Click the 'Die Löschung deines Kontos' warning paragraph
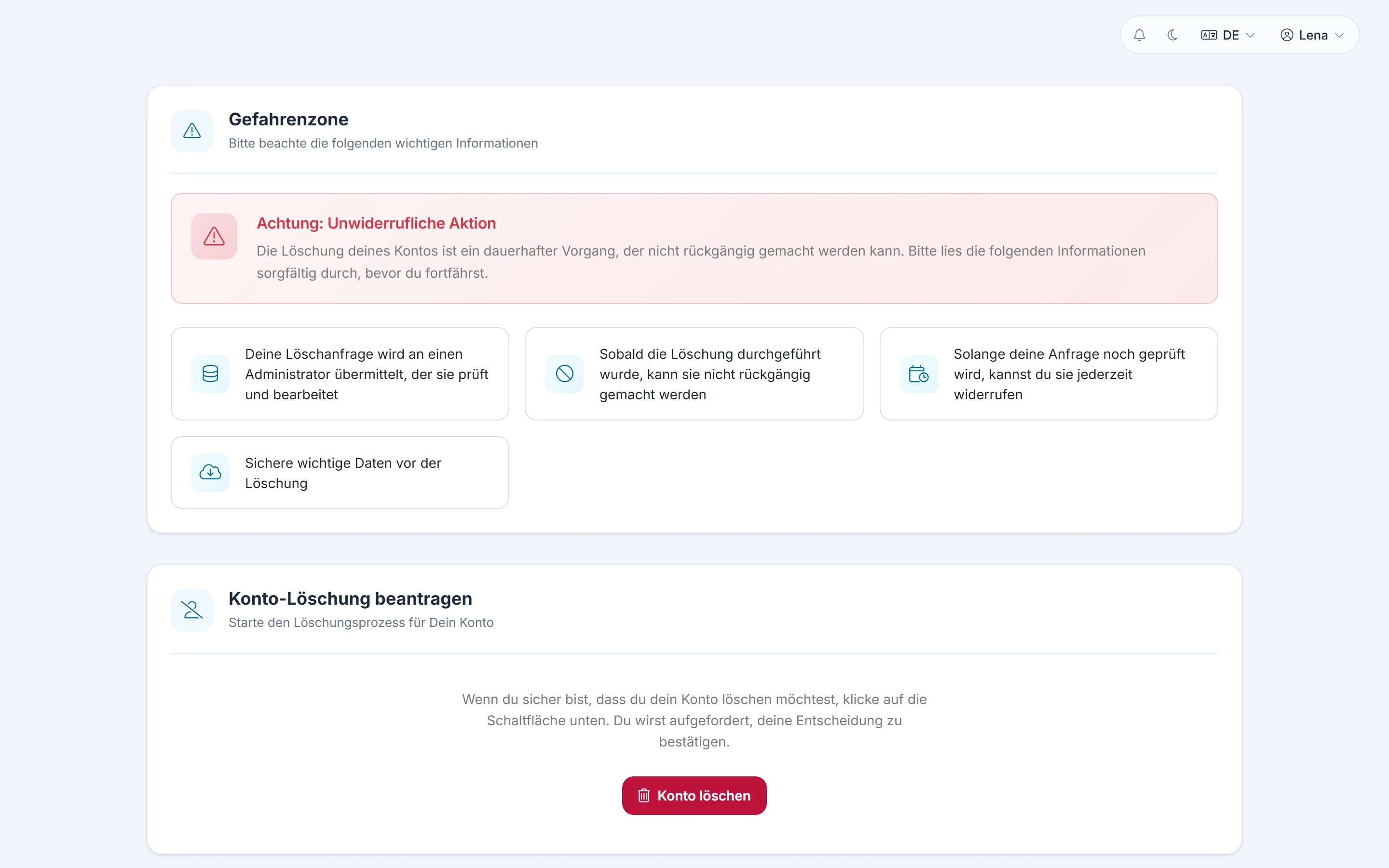This screenshot has width=1389, height=868. [701, 262]
